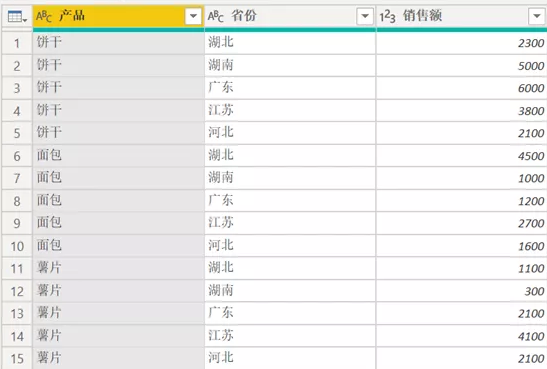547x369 pixels.
Task: Select the 产品 column header
Action: tap(118, 16)
